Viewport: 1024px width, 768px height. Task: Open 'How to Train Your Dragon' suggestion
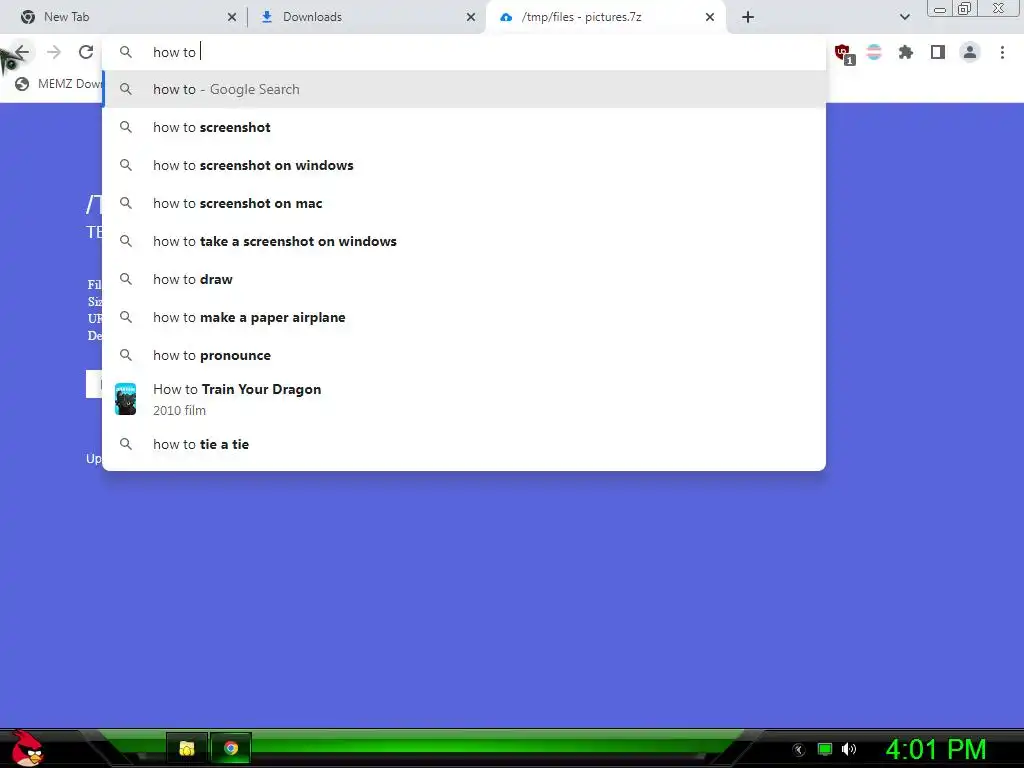[464, 399]
